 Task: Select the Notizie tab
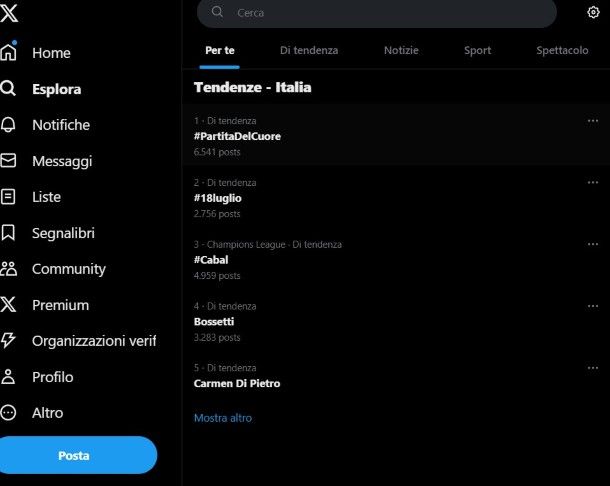[x=401, y=50]
